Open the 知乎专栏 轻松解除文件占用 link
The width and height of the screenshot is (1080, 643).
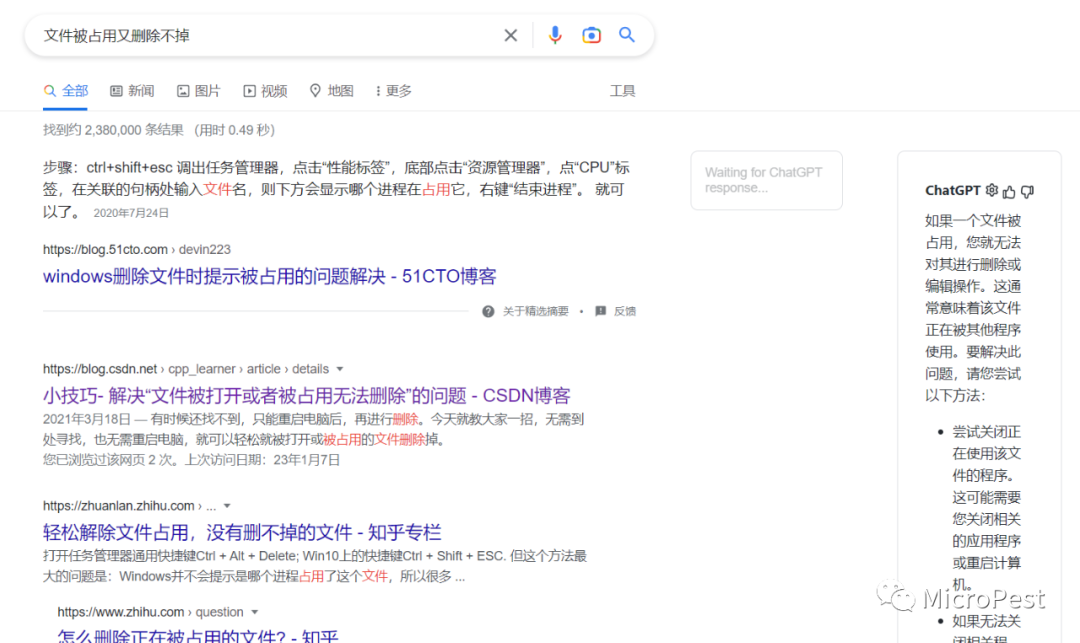point(242,532)
